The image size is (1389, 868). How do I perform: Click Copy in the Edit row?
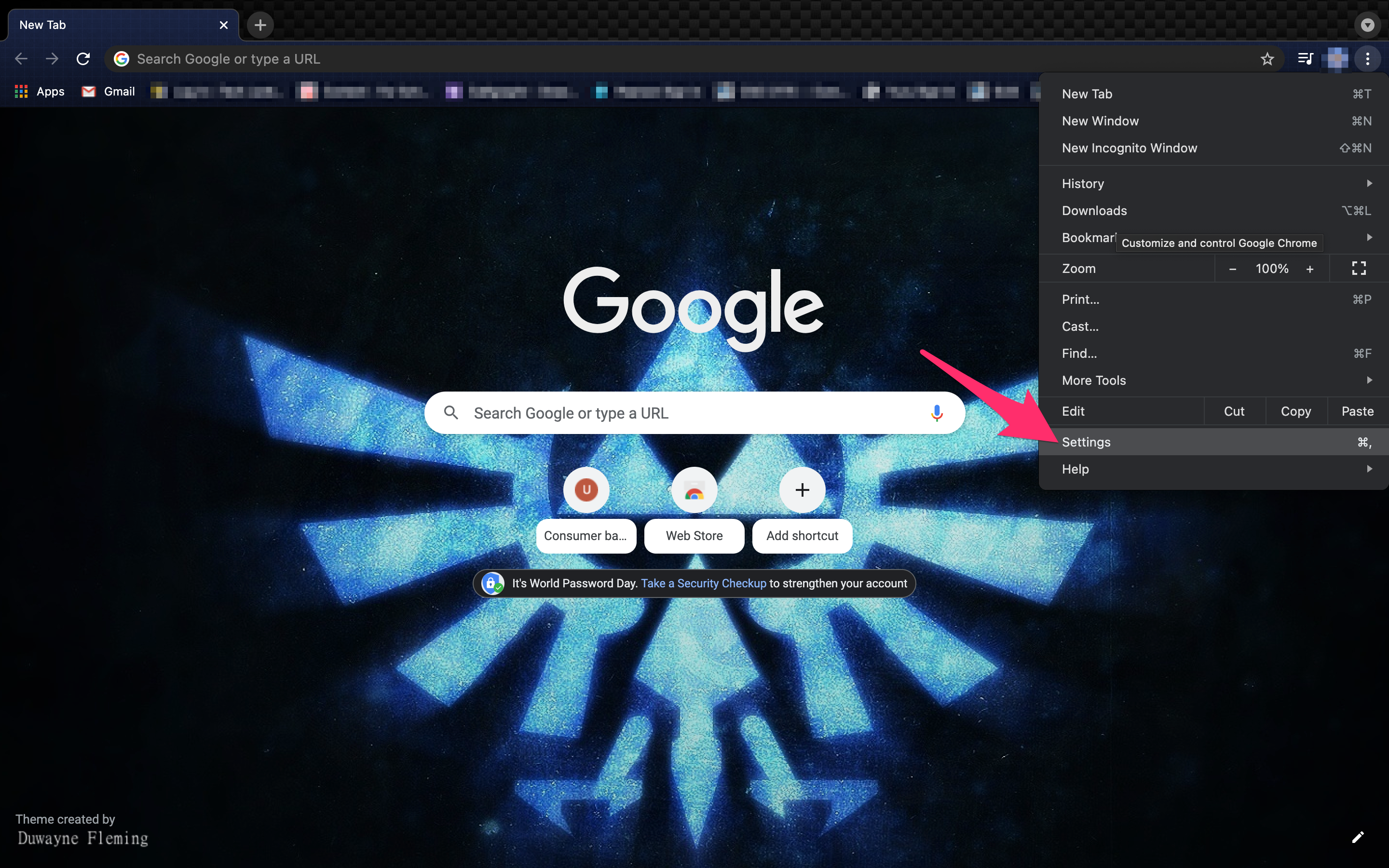pos(1296,411)
